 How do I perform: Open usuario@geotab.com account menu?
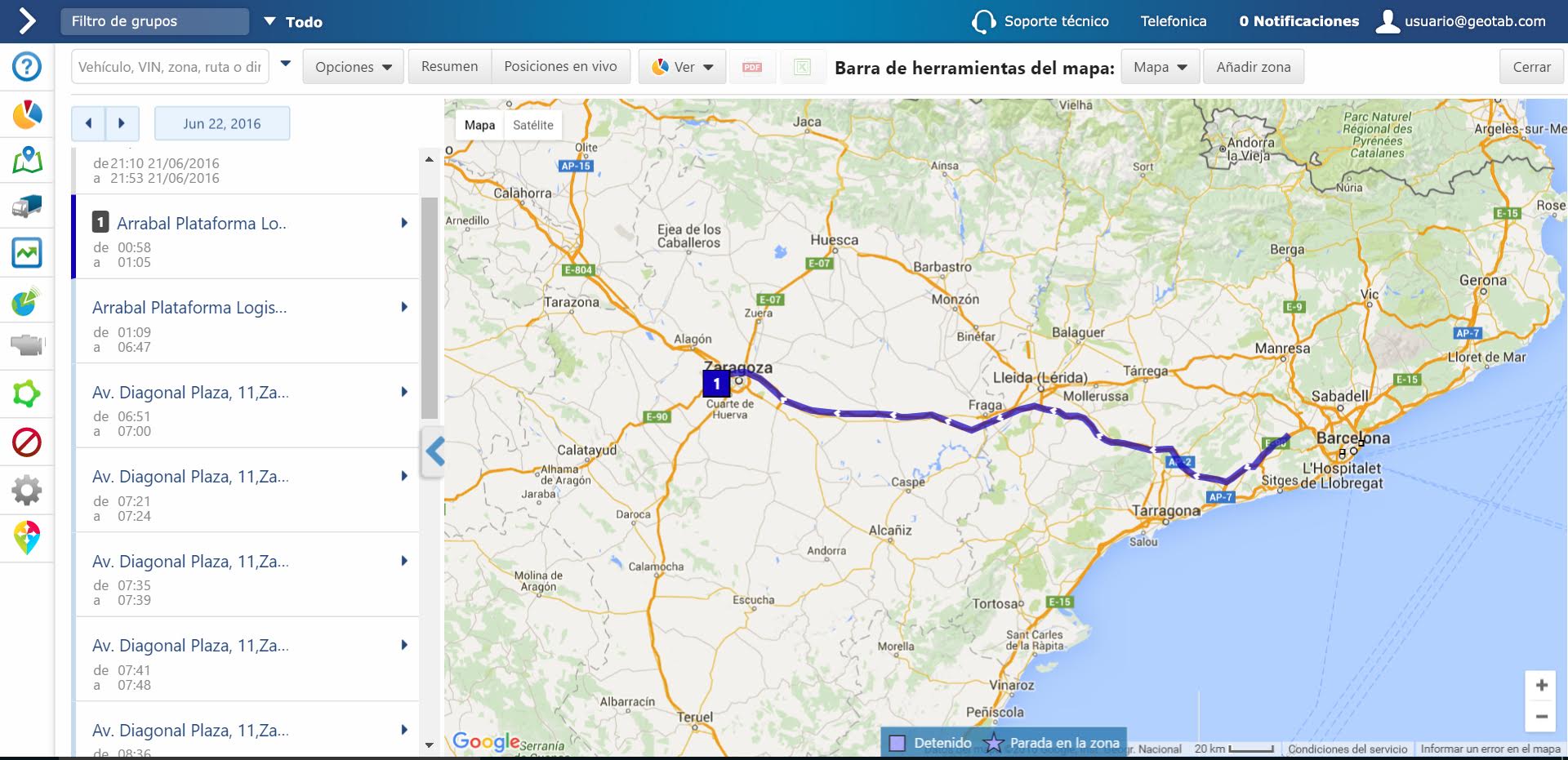point(1475,21)
